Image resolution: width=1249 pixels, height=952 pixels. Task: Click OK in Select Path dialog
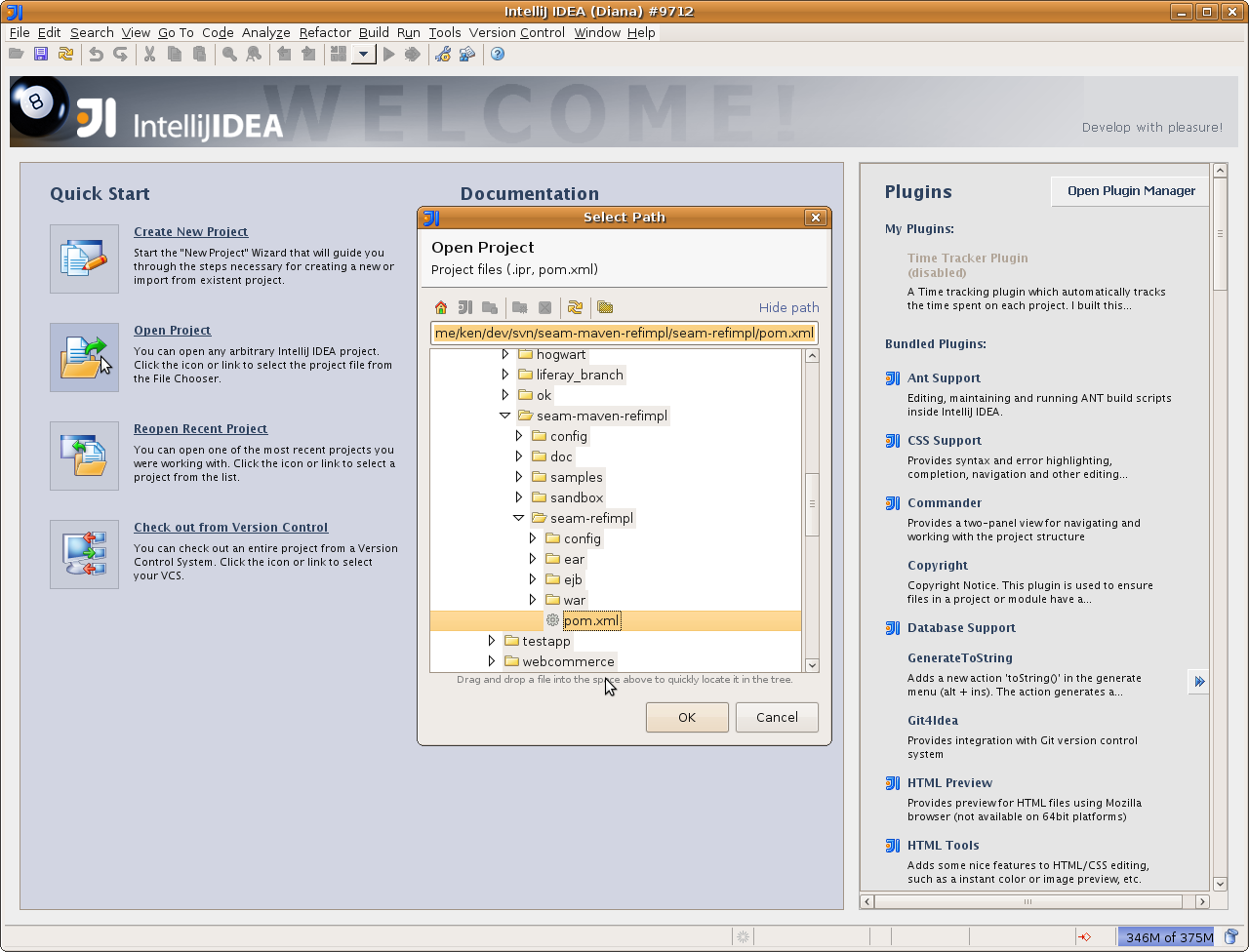click(x=687, y=717)
